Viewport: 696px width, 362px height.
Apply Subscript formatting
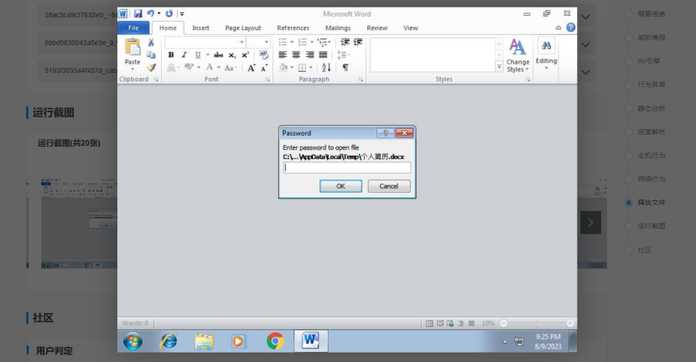click(232, 55)
